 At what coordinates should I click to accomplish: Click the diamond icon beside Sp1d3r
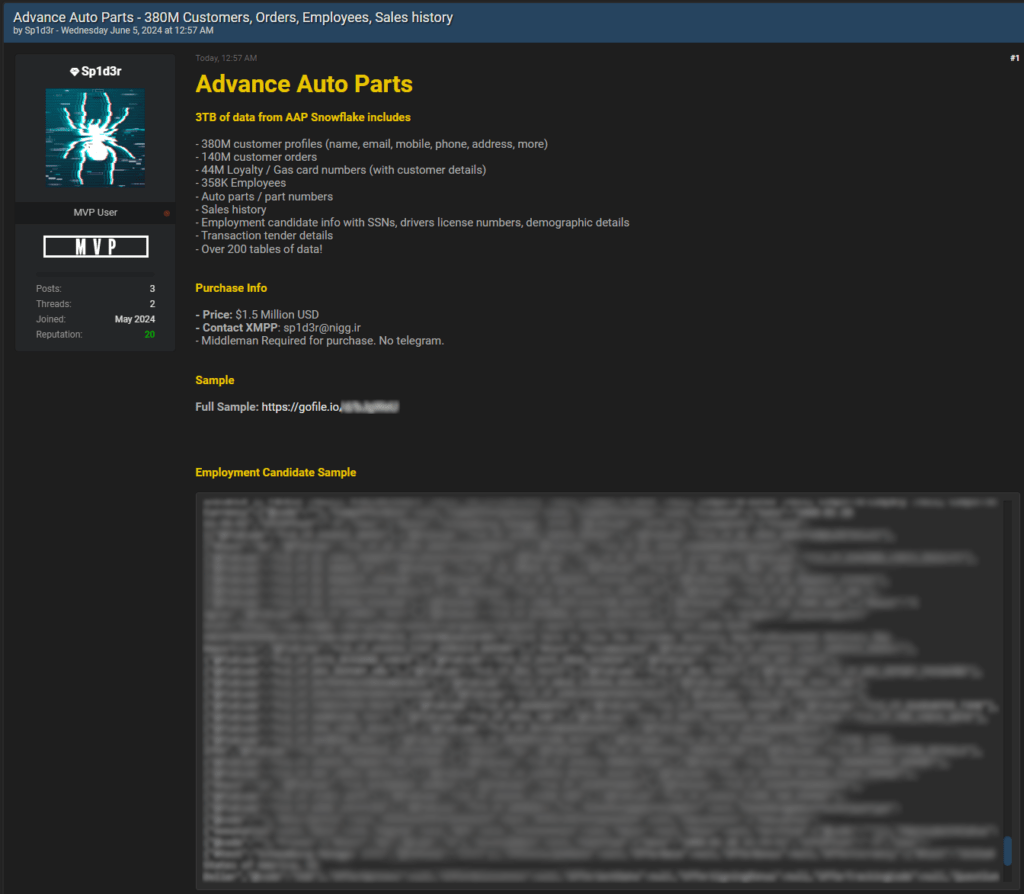click(74, 72)
